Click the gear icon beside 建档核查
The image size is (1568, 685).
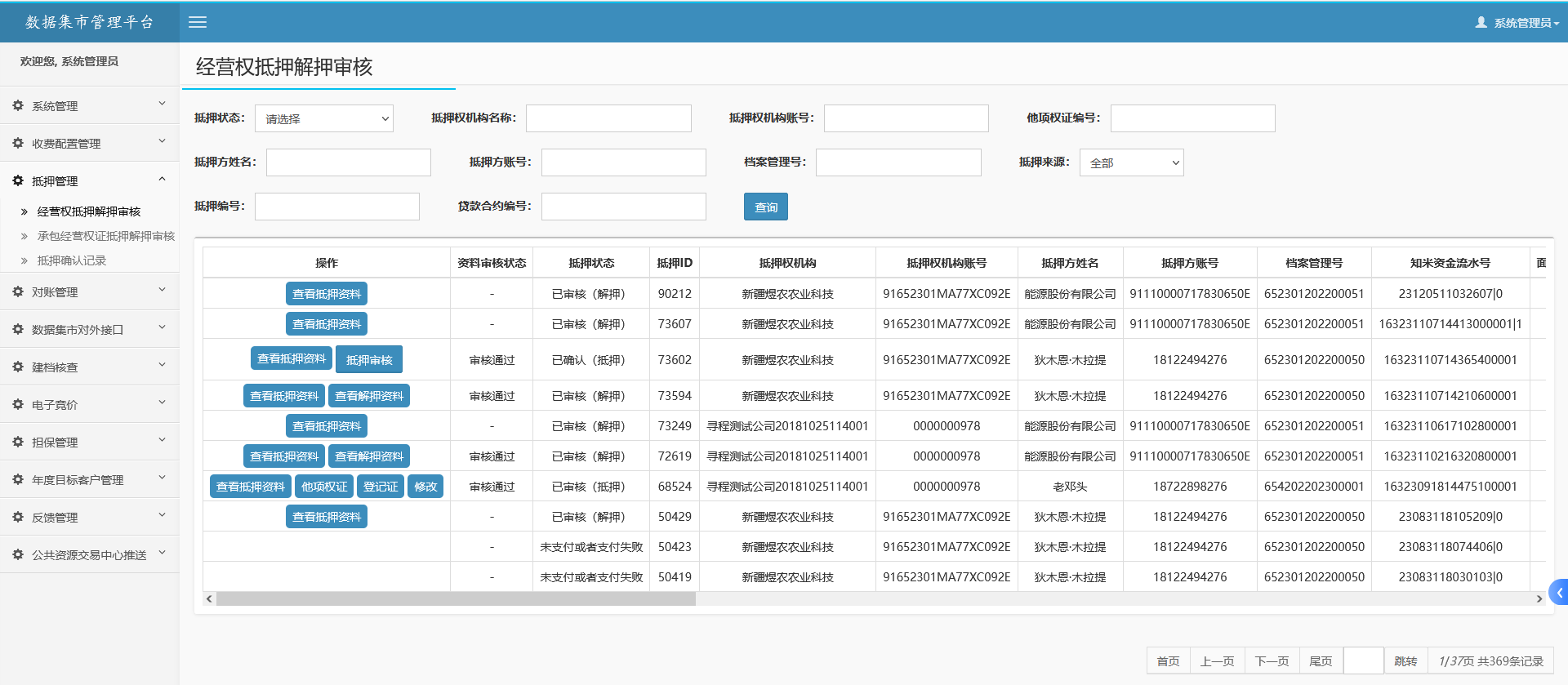pyautogui.click(x=18, y=367)
